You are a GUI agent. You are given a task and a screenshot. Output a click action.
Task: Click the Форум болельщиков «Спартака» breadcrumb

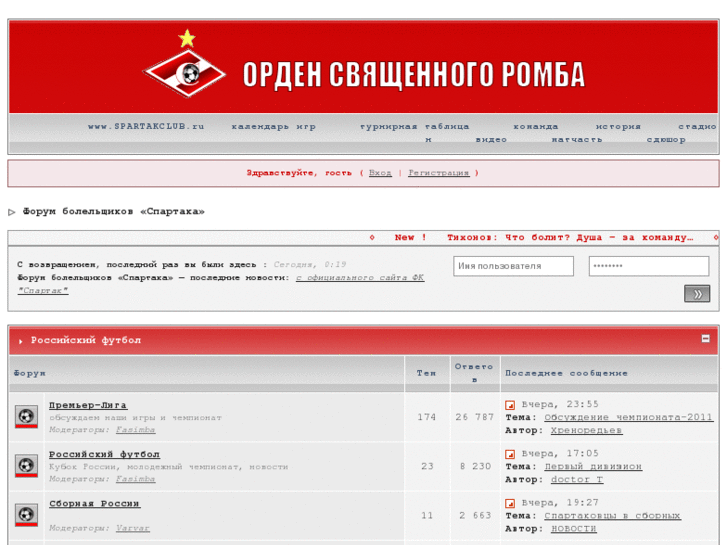(x=114, y=212)
